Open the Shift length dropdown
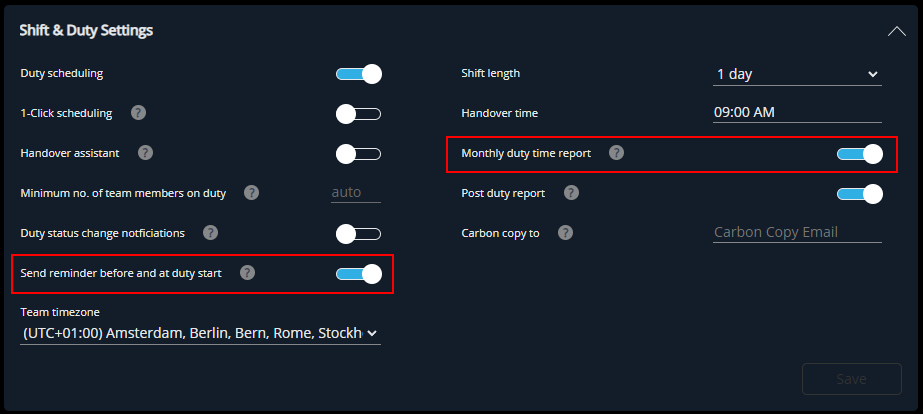The image size is (923, 414). click(797, 74)
